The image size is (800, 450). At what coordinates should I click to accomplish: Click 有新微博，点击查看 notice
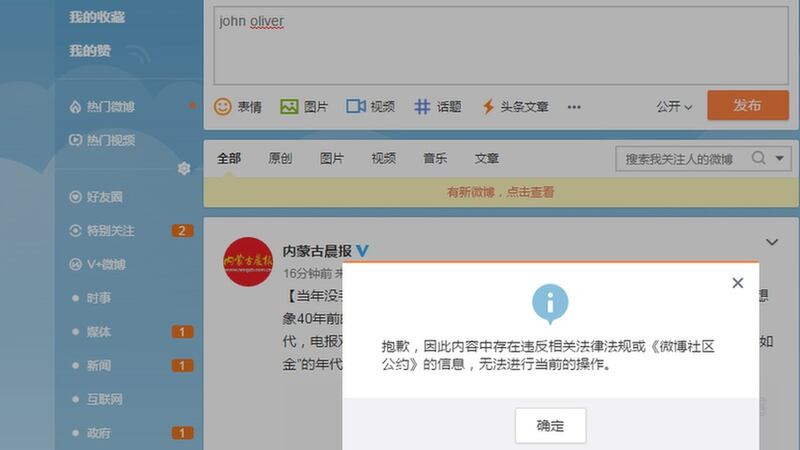pos(501,192)
